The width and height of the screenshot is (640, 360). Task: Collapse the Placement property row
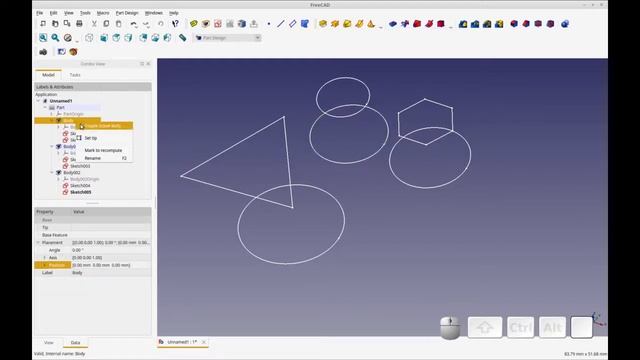click(38, 242)
